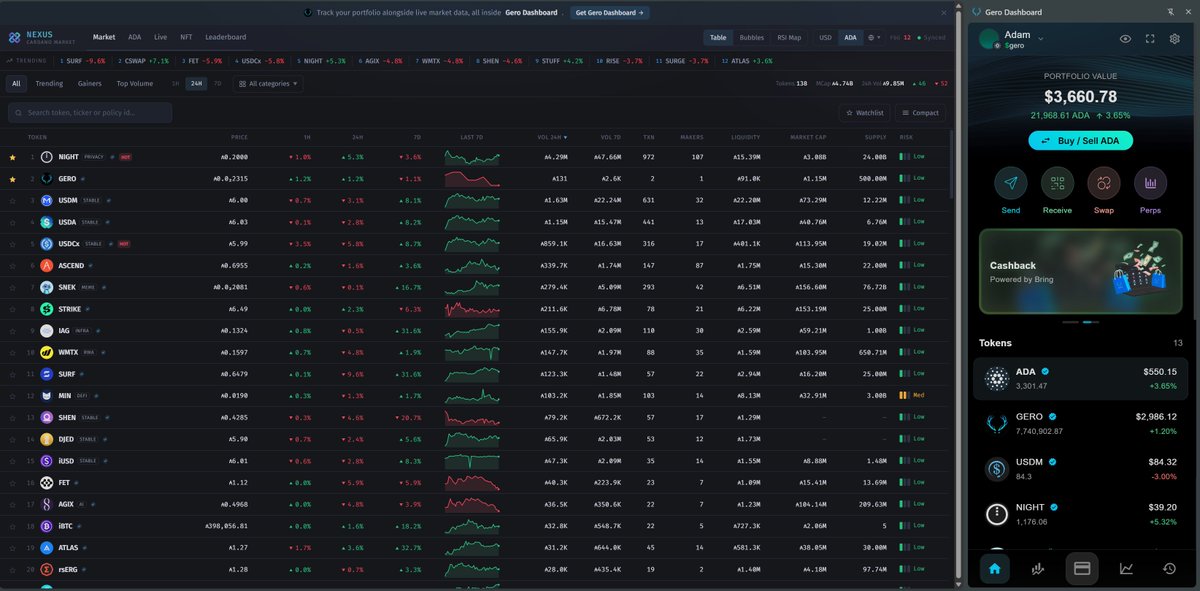Expand the Adam account chevron
Screen dimensions: 1200x591
click(1041, 38)
